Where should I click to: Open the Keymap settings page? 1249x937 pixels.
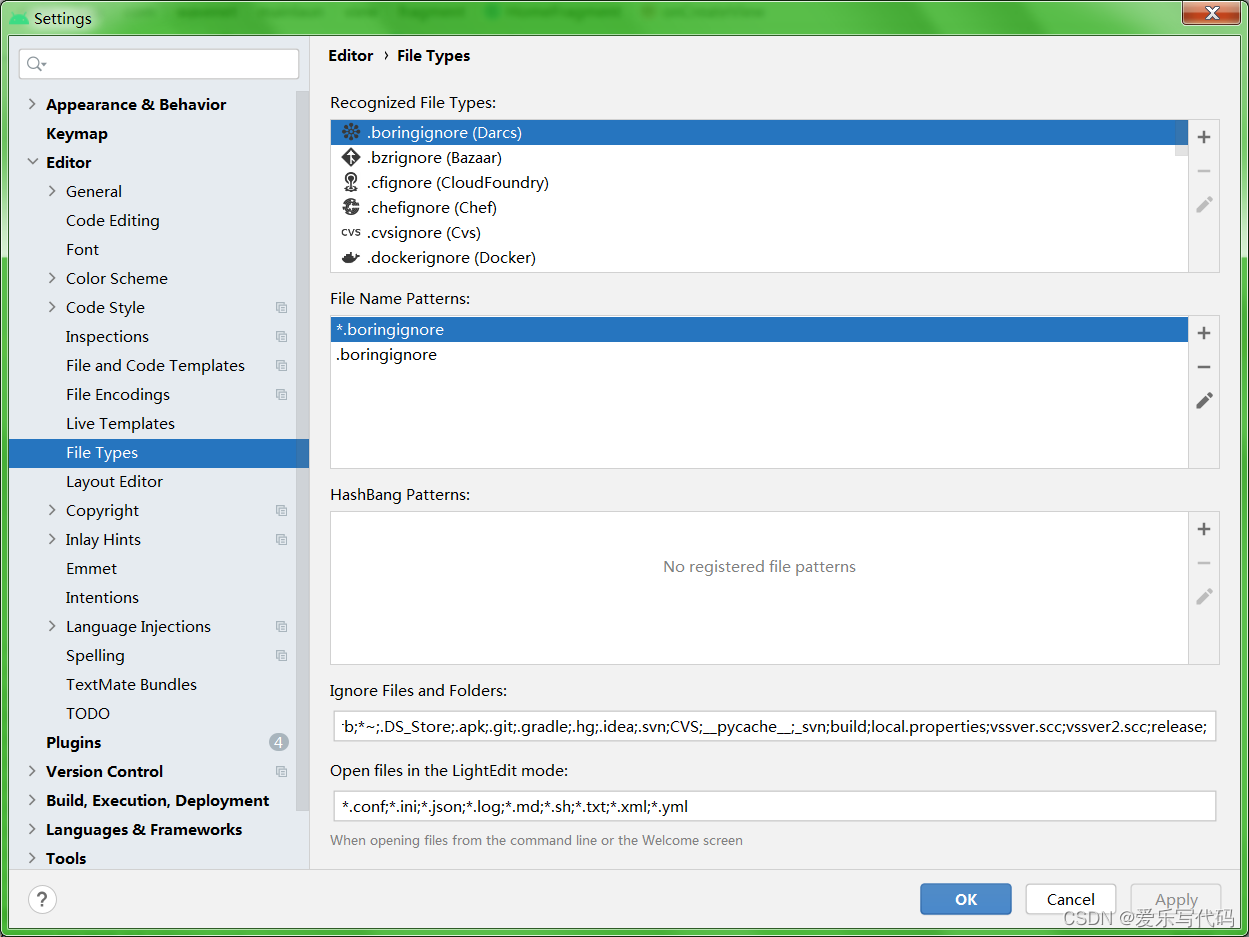click(x=77, y=133)
